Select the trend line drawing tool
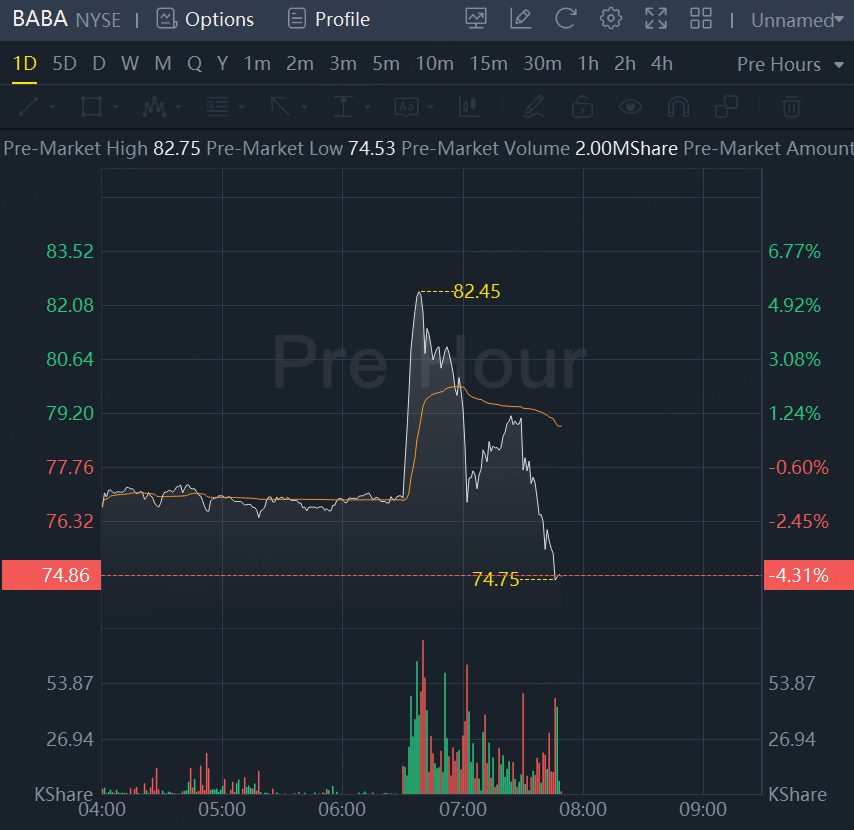Screen dimensions: 854x830 point(29,106)
